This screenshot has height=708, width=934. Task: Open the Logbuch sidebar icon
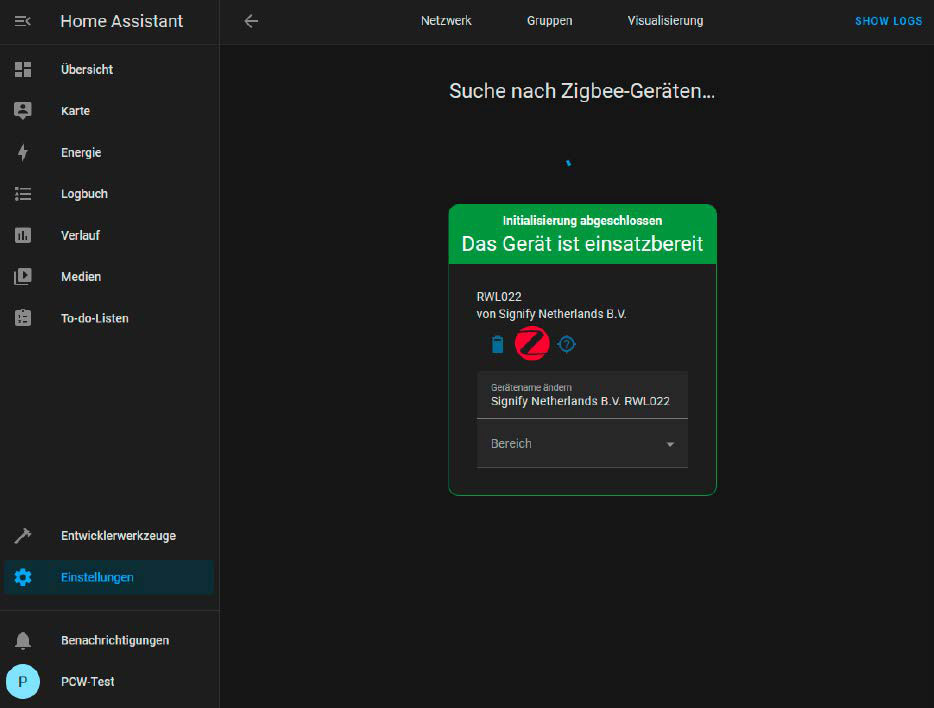[x=22, y=193]
